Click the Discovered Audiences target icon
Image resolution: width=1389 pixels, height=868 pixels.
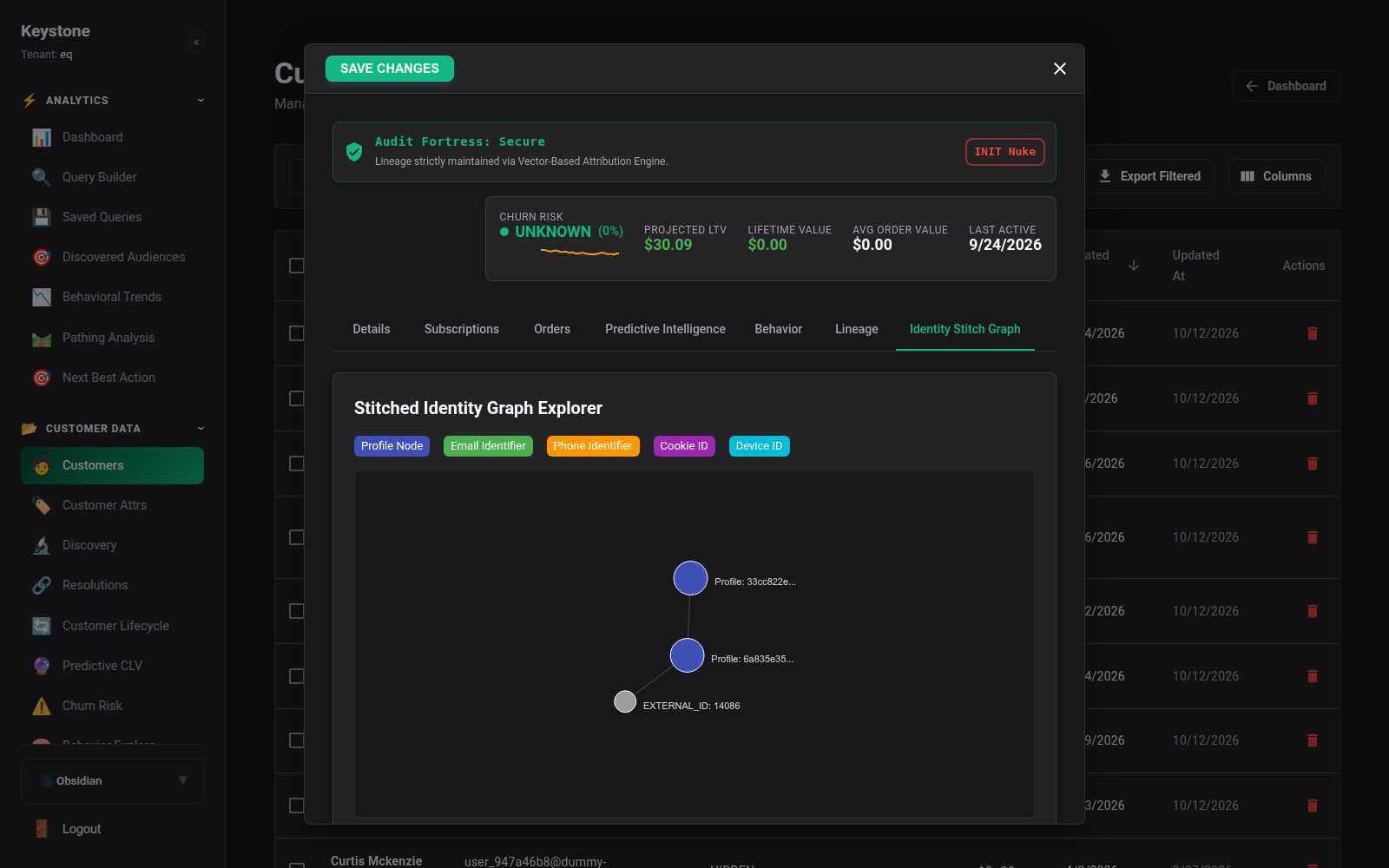[x=42, y=257]
